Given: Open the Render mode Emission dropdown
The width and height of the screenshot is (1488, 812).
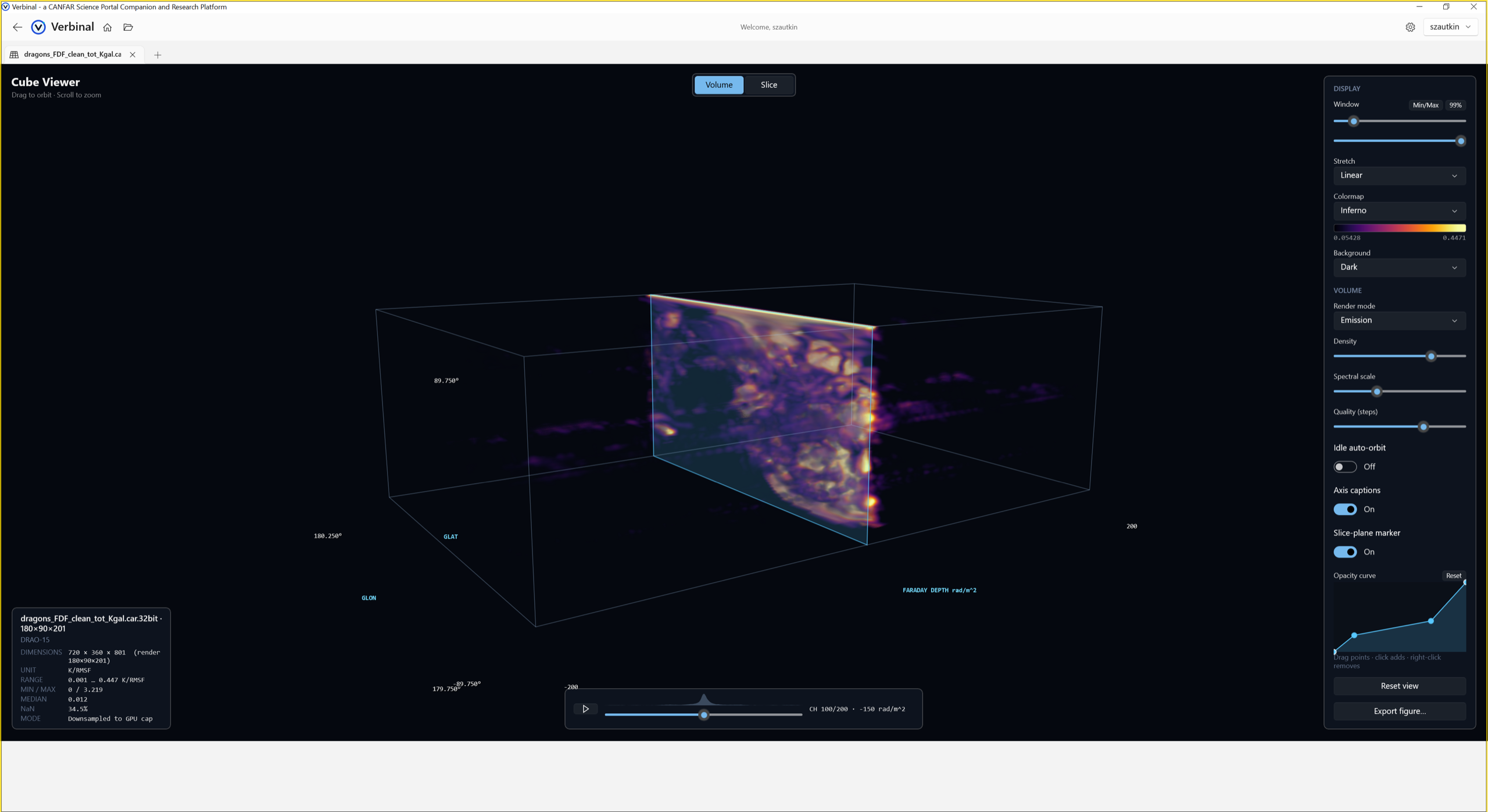Looking at the screenshot, I should 1399,320.
